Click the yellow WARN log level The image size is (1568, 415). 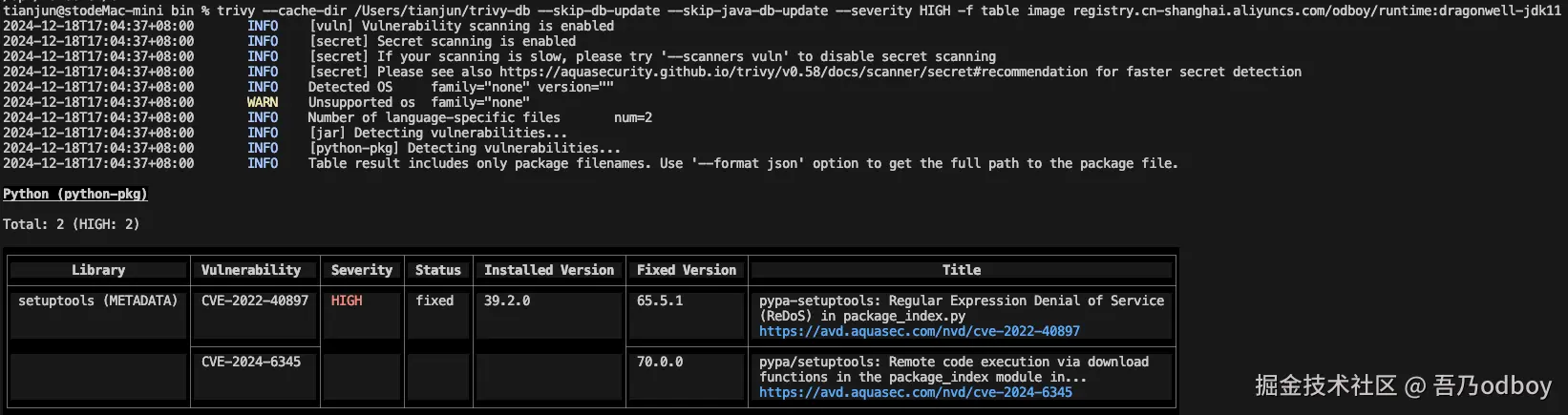click(x=262, y=102)
